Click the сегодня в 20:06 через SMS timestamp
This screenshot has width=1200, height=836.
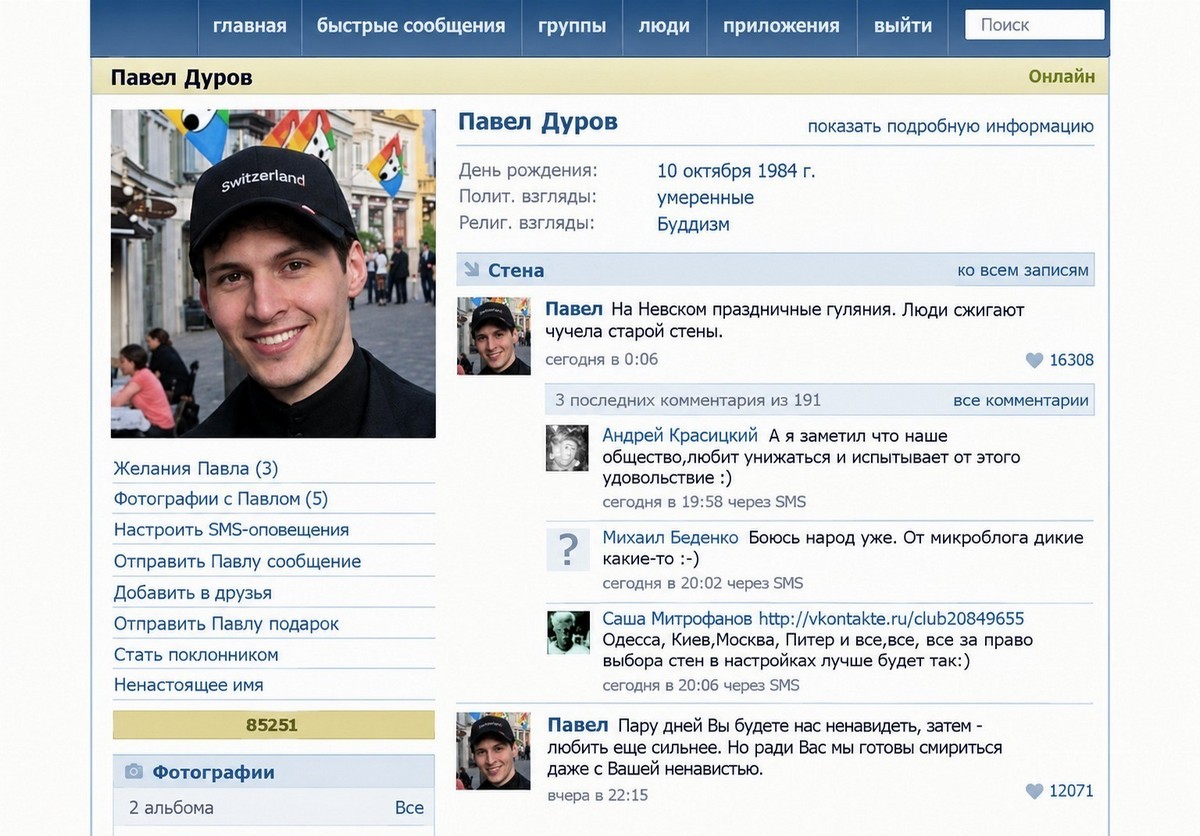pos(701,685)
